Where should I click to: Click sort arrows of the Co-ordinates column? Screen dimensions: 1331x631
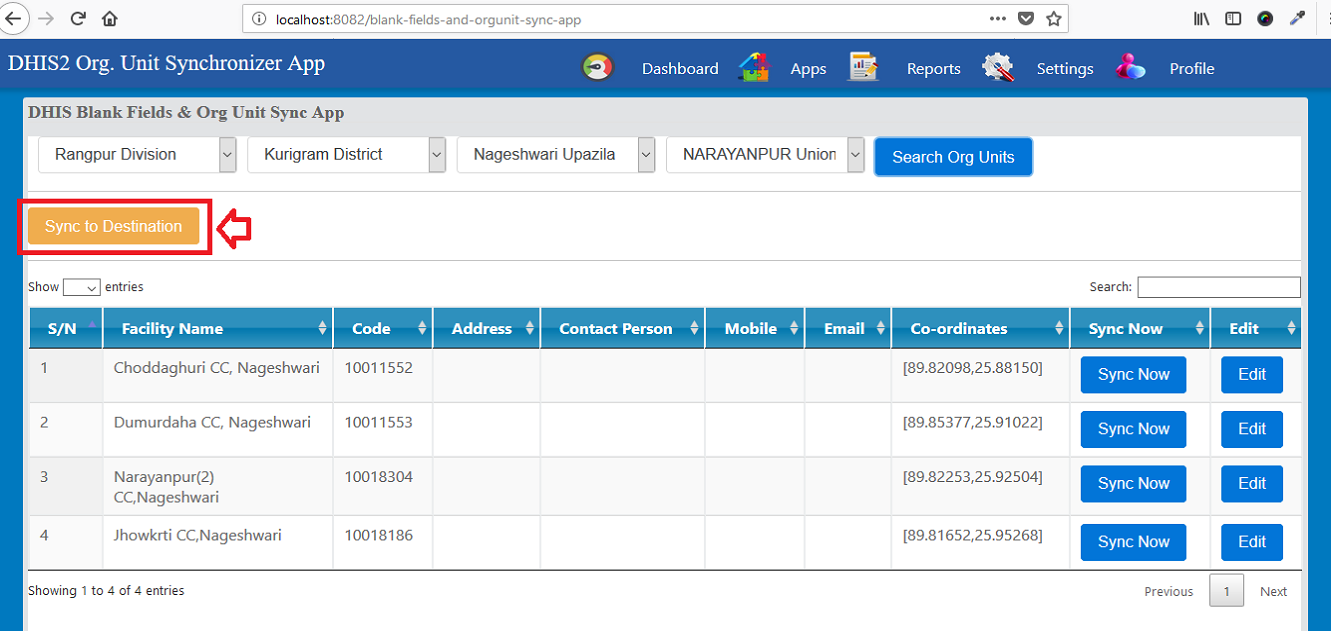tap(1060, 328)
